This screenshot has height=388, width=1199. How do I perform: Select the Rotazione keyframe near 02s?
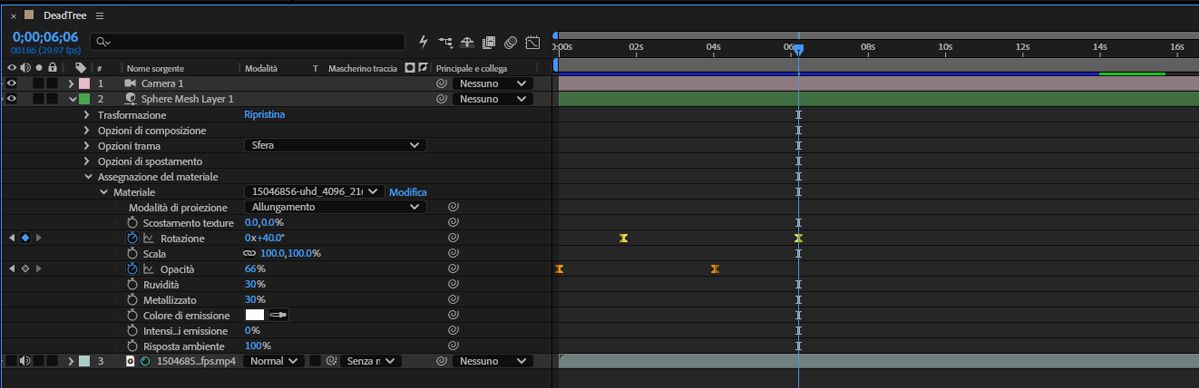[624, 238]
